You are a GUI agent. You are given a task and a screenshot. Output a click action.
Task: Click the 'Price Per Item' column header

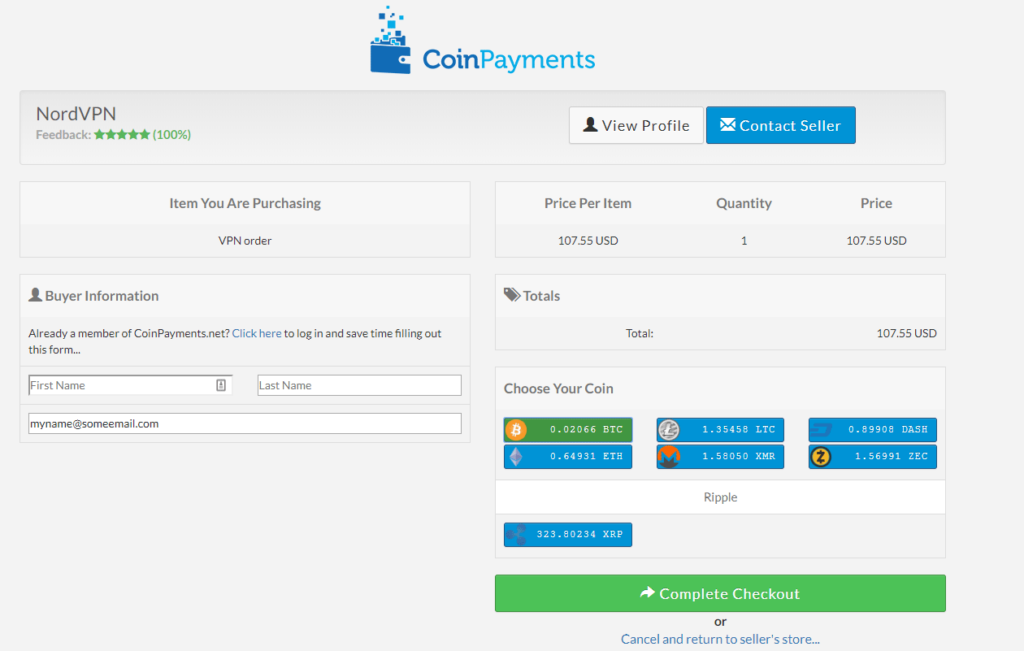(x=588, y=203)
